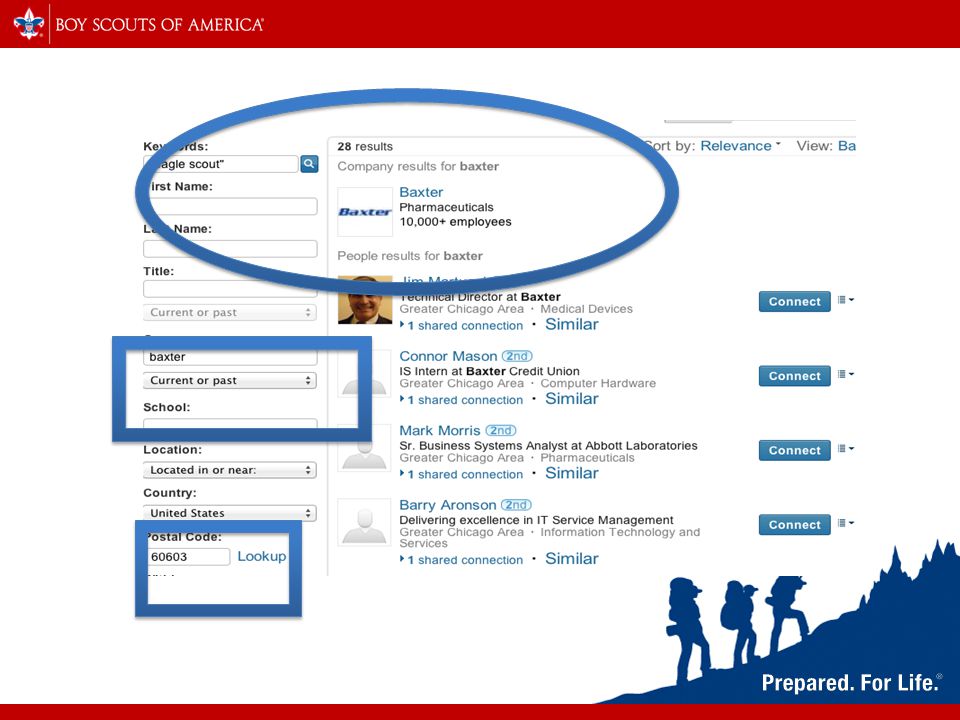Open Barry Aronson's profile link

[x=448, y=505]
